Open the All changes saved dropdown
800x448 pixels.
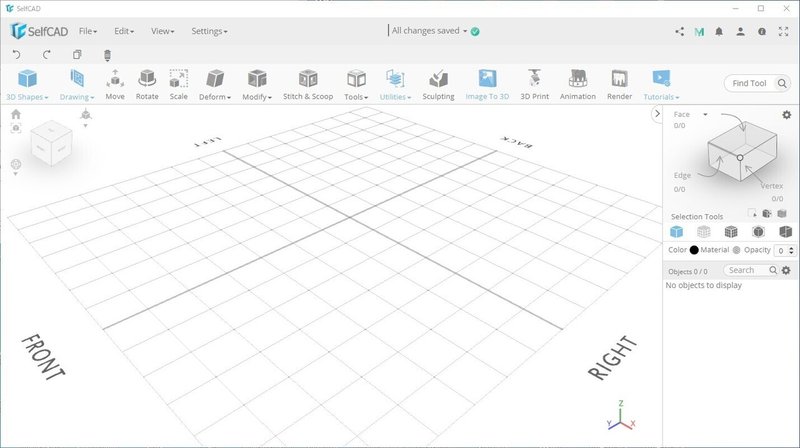[429, 31]
